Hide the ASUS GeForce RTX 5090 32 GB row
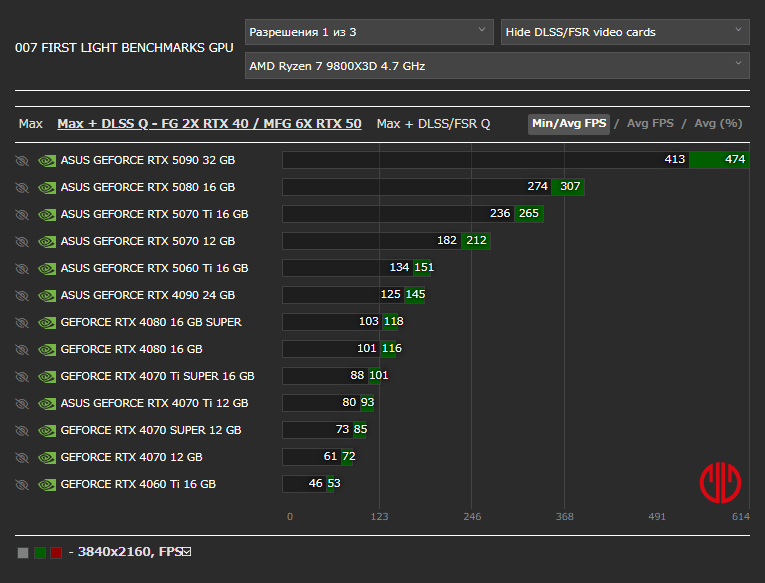This screenshot has height=583, width=765. (x=22, y=161)
